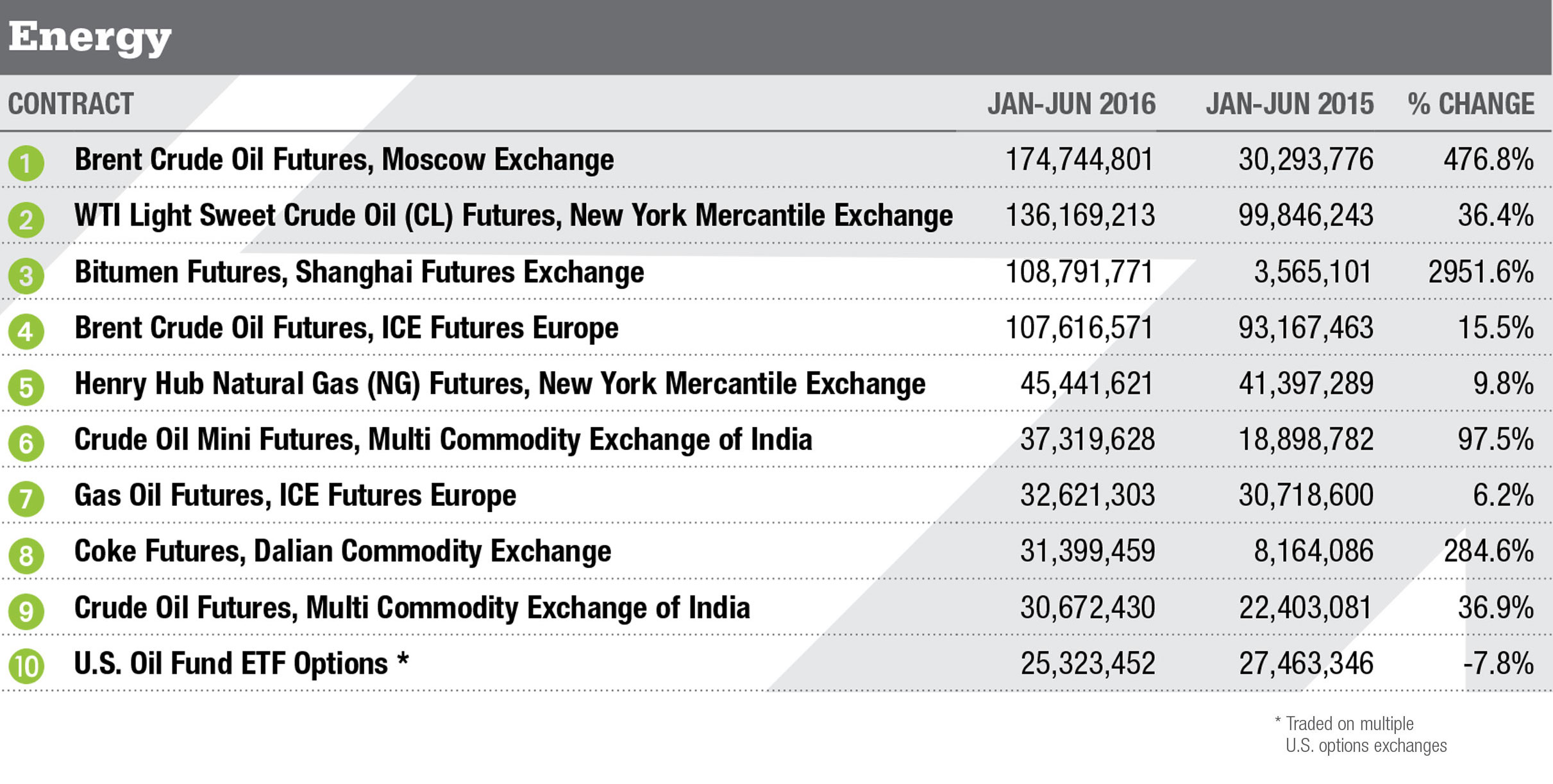Click the Energy title heading
This screenshot has width=1553, height=784.
[90, 37]
